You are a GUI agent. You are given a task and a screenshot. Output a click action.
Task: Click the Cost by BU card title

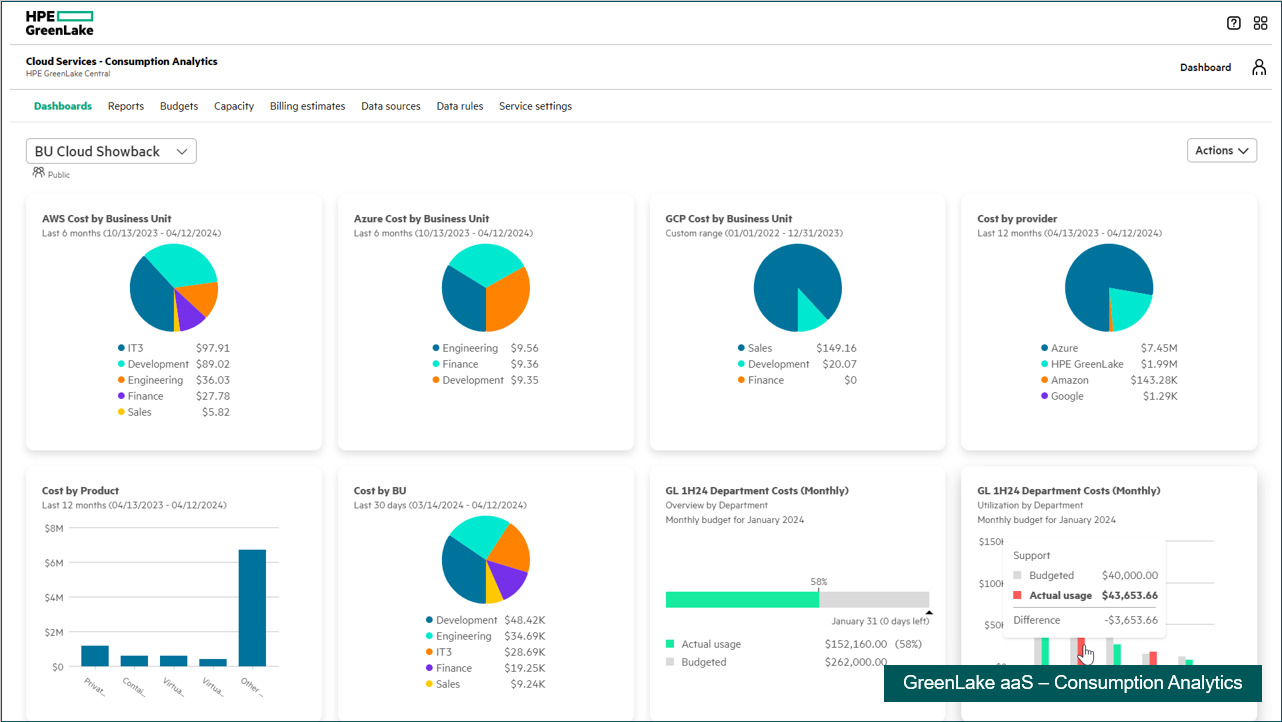point(380,491)
